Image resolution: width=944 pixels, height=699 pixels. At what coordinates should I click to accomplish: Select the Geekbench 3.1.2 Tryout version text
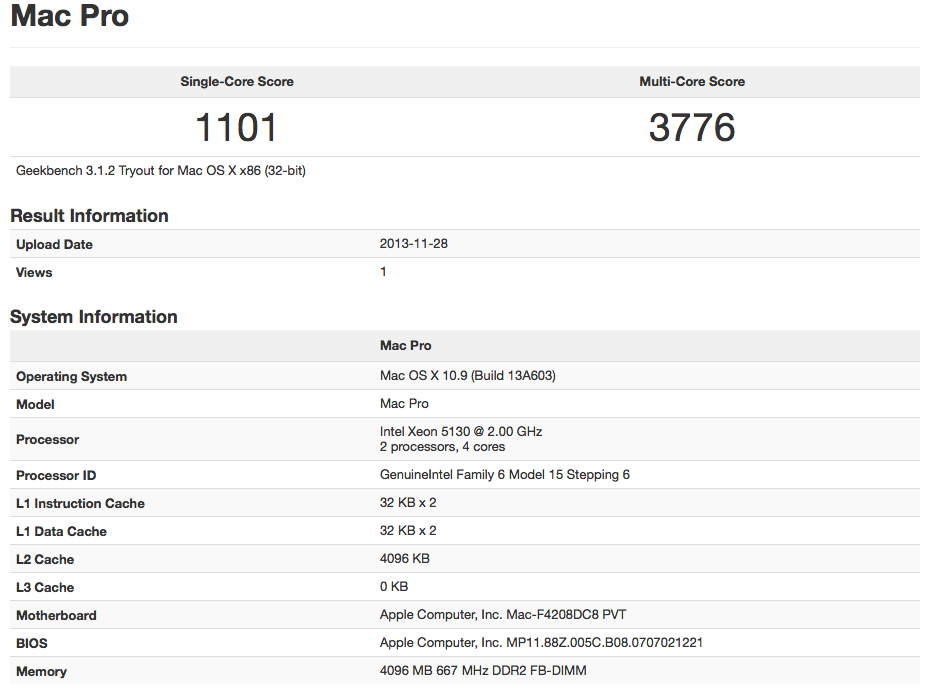point(161,171)
